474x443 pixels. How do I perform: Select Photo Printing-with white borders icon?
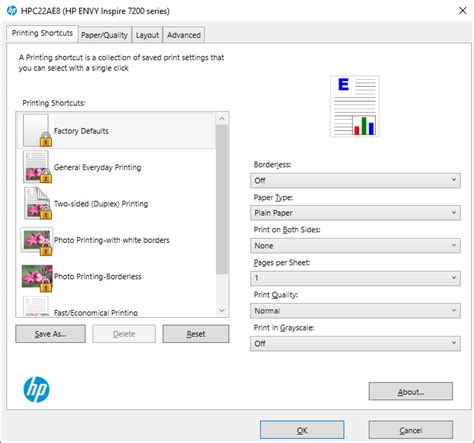coord(37,241)
